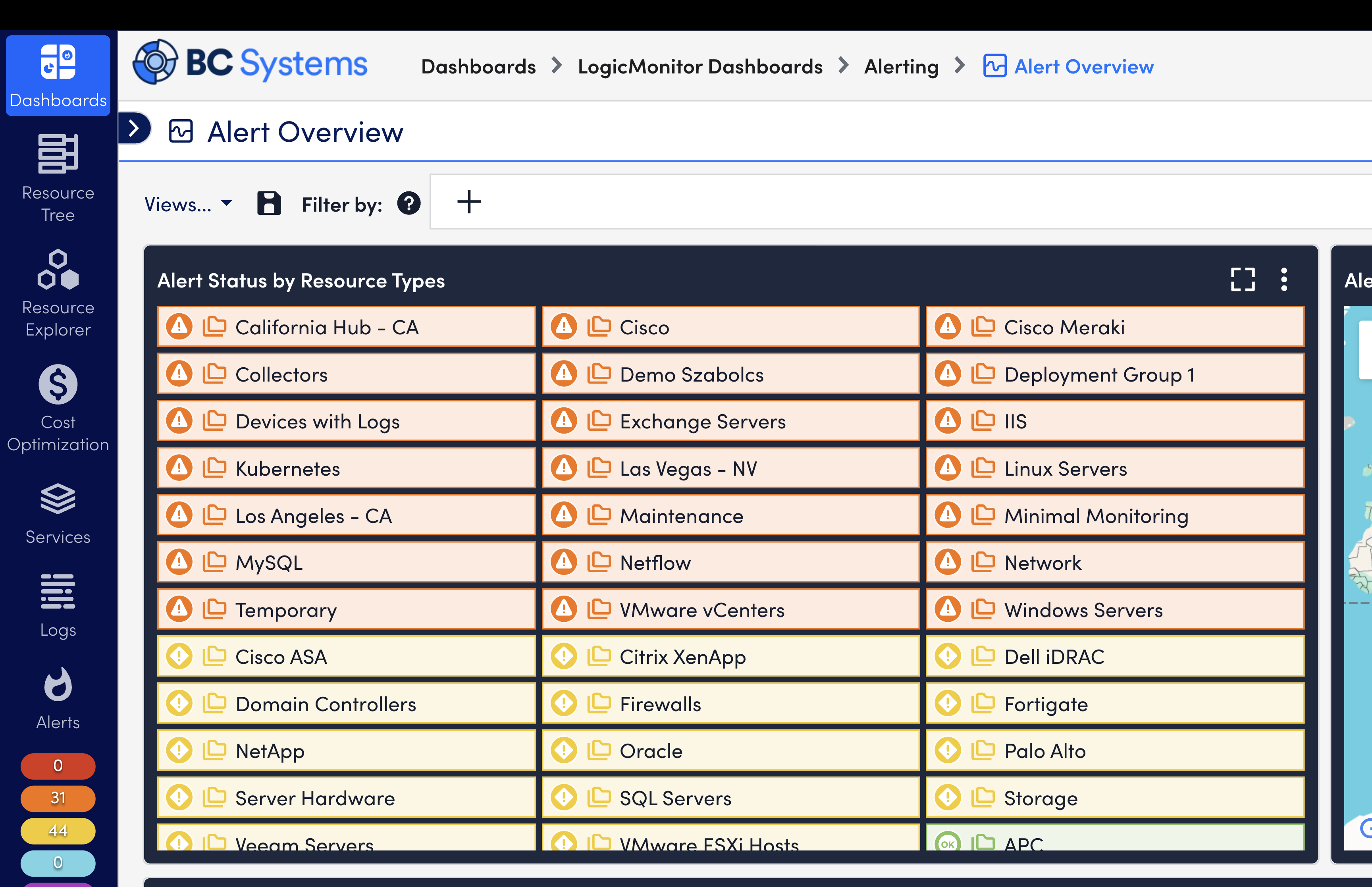
Task: Go to Resource Explorer in the sidebar
Action: click(58, 293)
